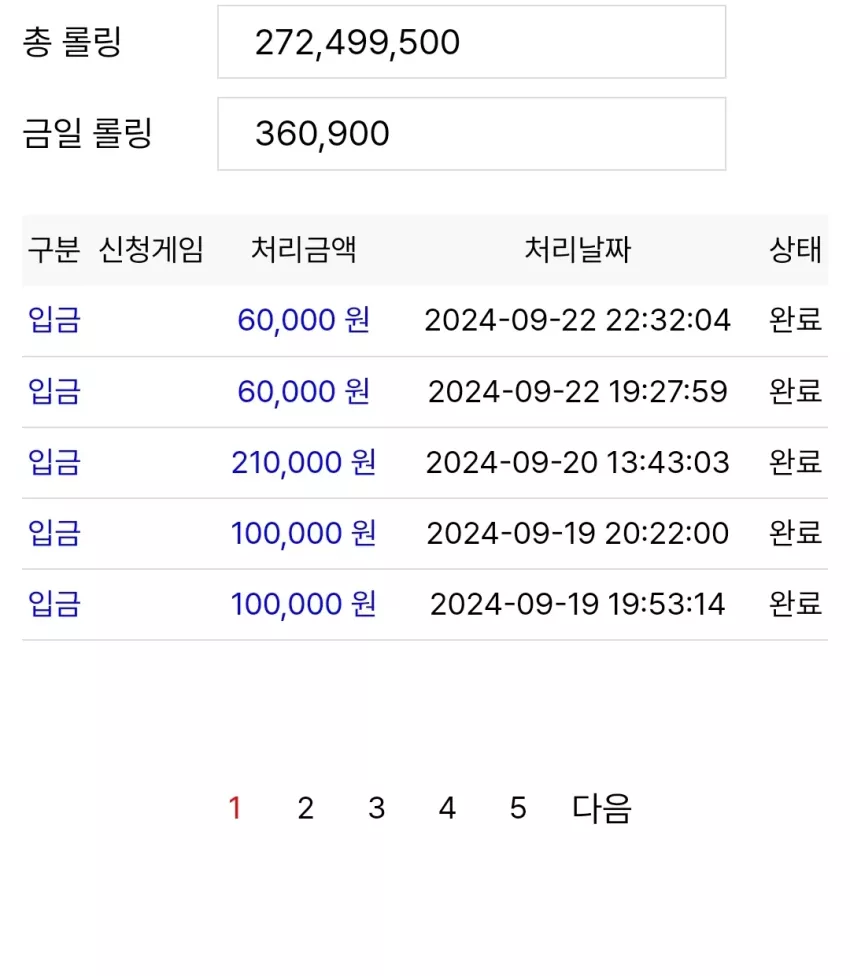Click the date 2024-09-22 19:27:59
Viewport: 850px width, 976px height.
(577, 392)
